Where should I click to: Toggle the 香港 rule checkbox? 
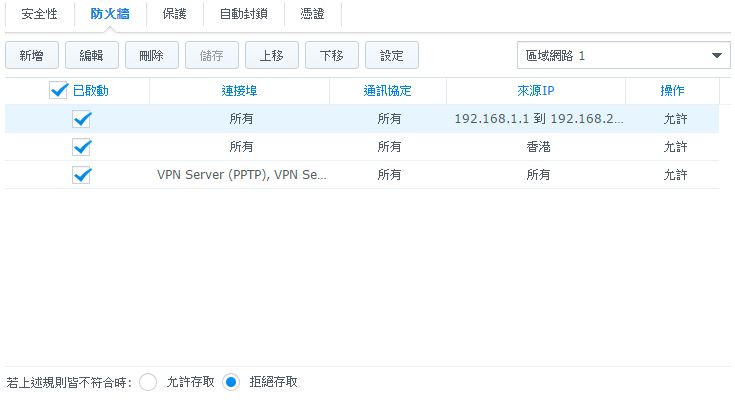[82, 147]
